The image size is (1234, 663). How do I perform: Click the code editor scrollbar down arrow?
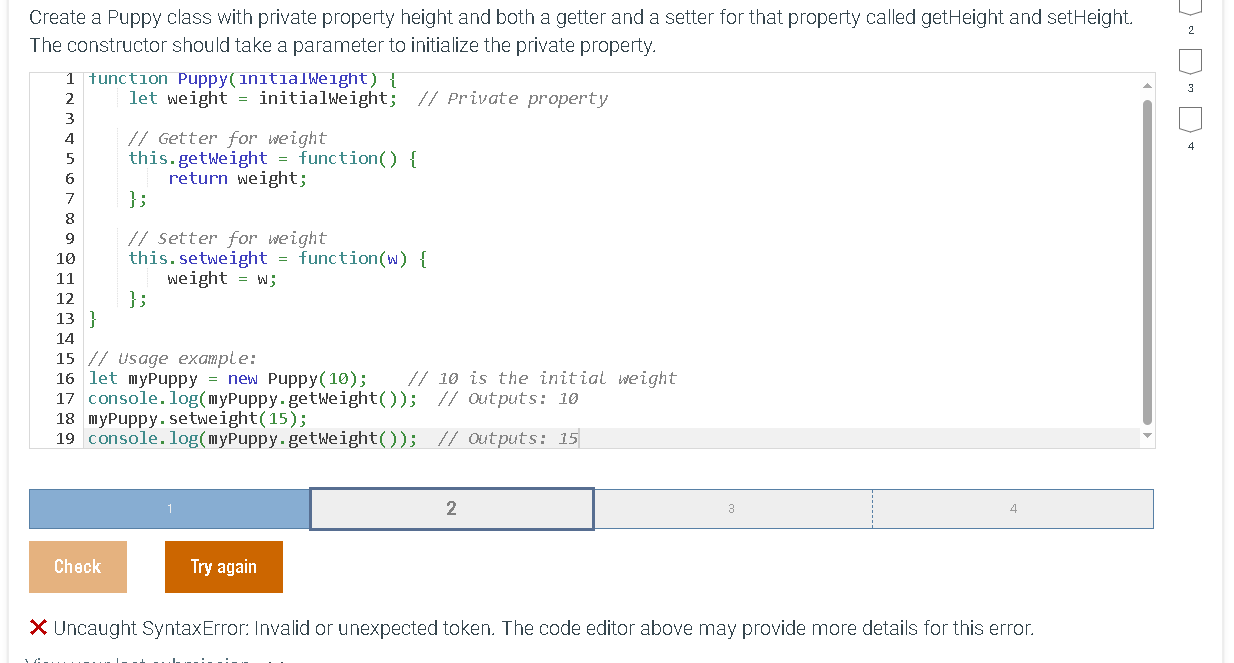click(x=1146, y=435)
